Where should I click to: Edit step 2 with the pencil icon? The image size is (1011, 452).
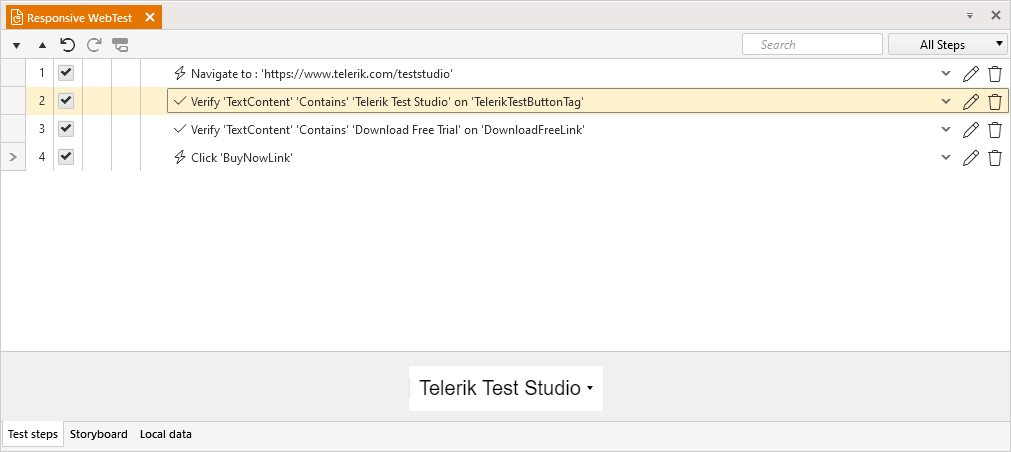click(970, 101)
